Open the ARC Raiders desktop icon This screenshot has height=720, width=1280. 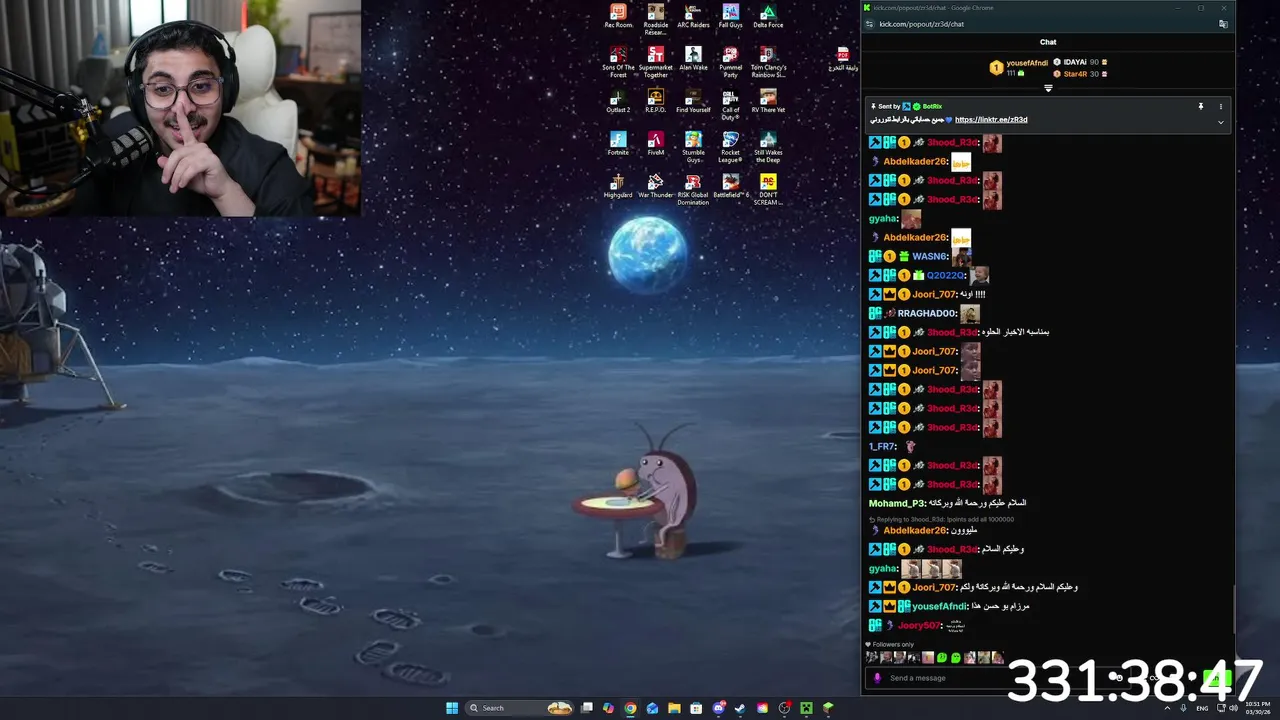[693, 16]
